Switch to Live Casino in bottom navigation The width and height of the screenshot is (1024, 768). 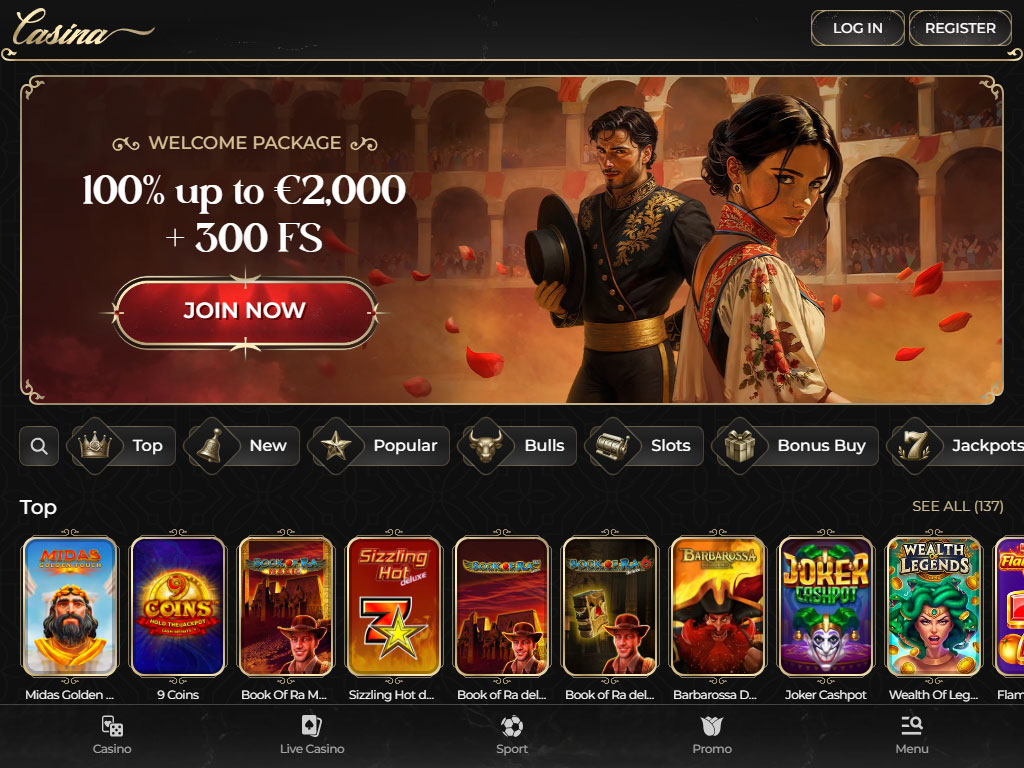pos(312,735)
